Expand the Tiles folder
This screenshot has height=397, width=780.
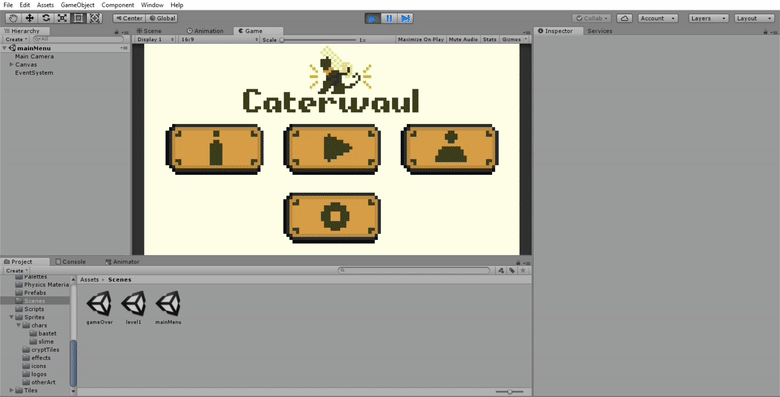(11, 391)
